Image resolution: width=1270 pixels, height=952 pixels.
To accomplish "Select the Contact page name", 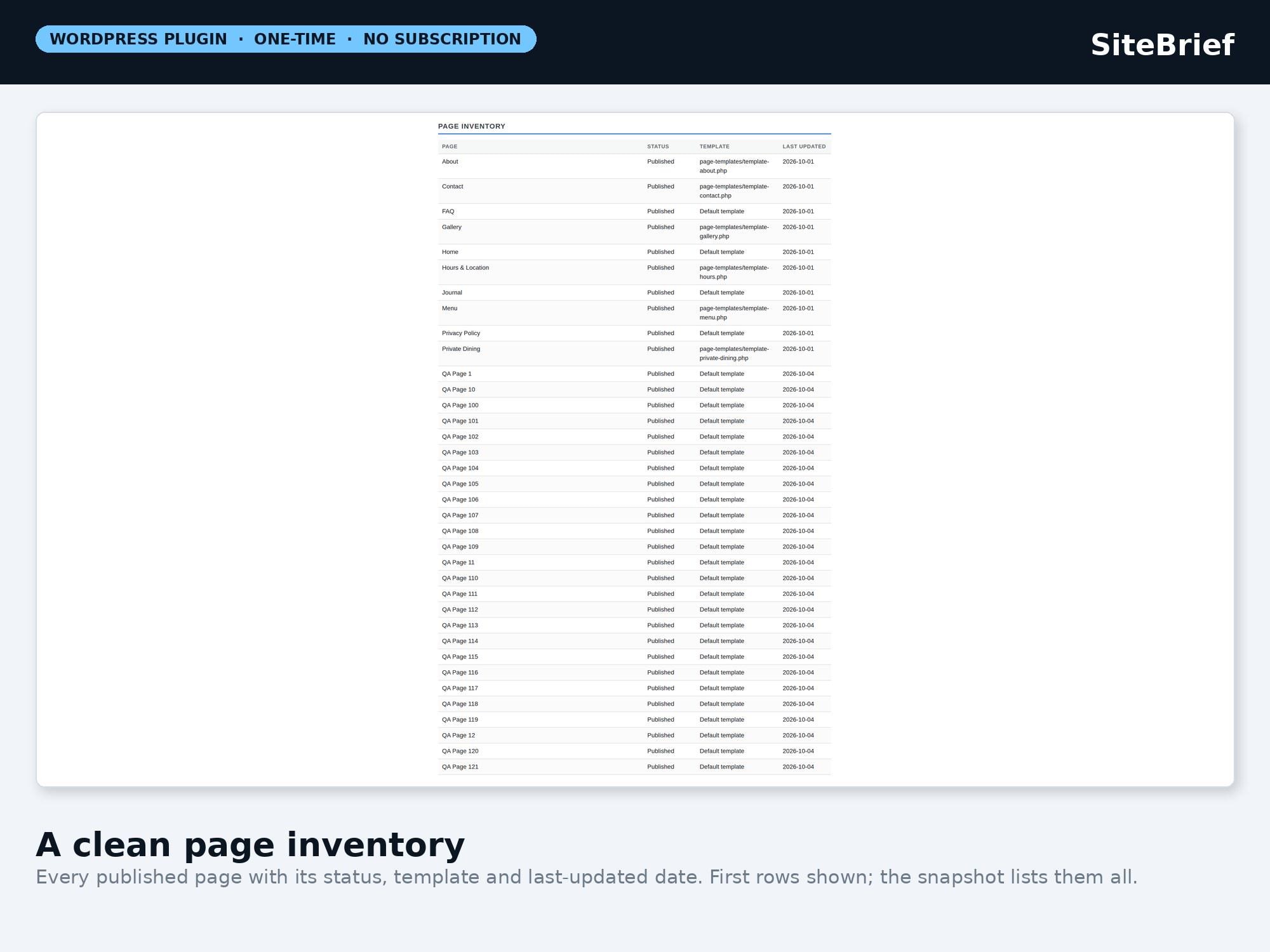I will point(452,187).
